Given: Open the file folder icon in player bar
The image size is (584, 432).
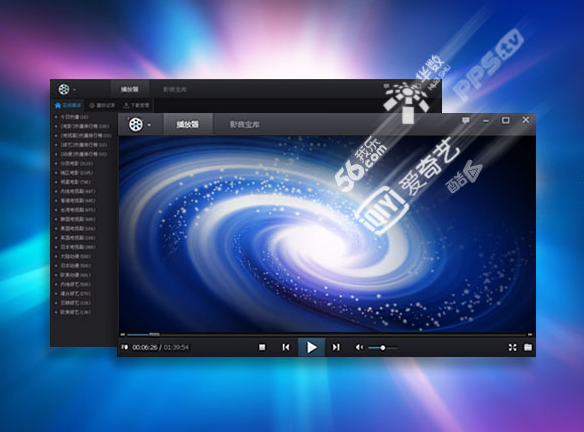Looking at the screenshot, I should (x=528, y=347).
